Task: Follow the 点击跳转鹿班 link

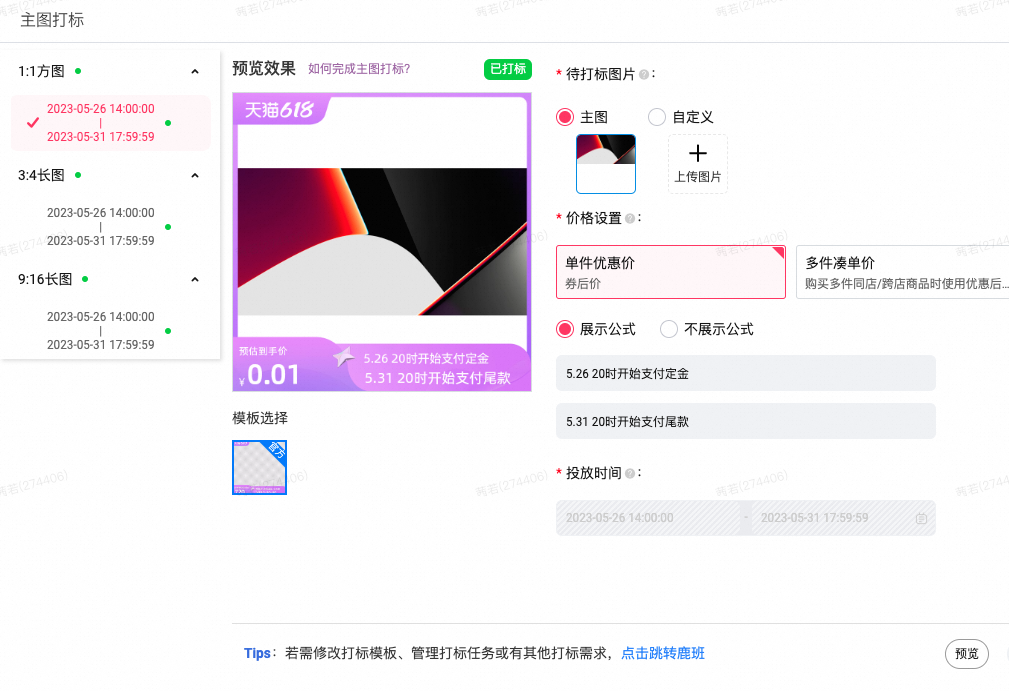Action: (x=663, y=653)
